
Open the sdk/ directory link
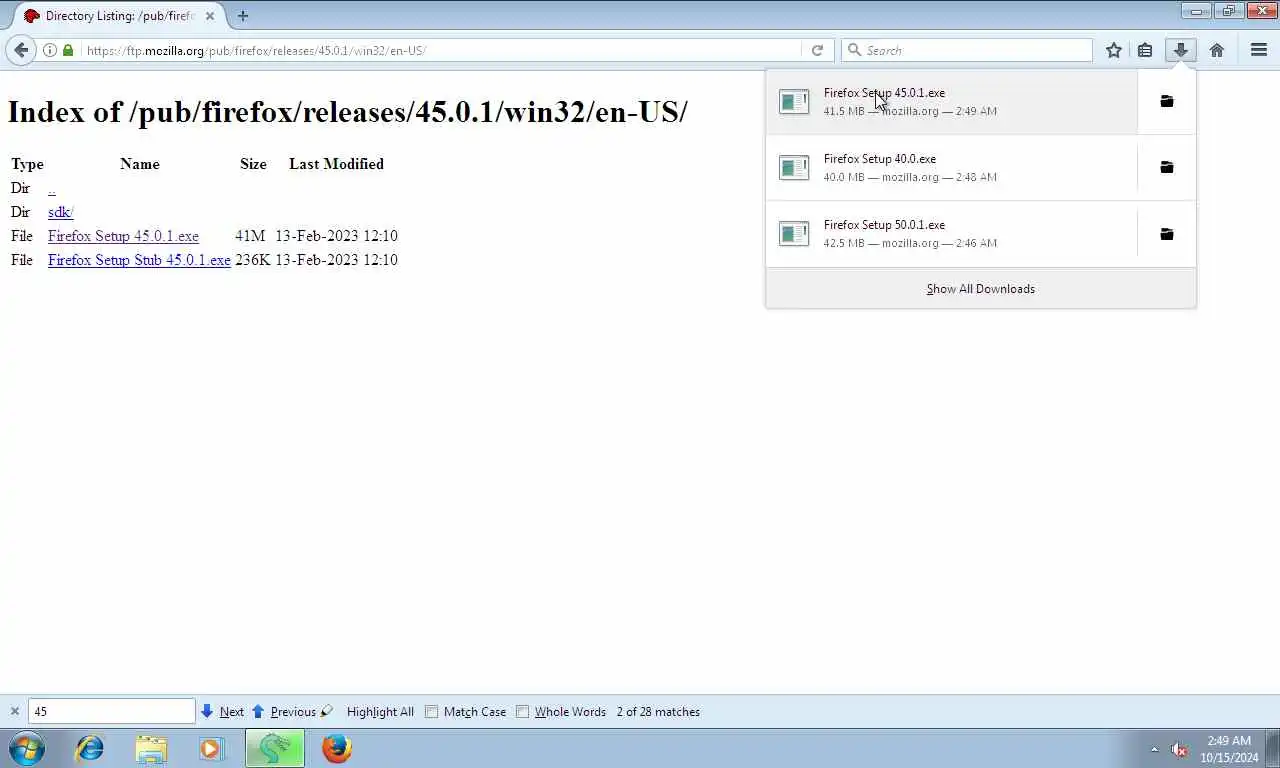pos(61,212)
